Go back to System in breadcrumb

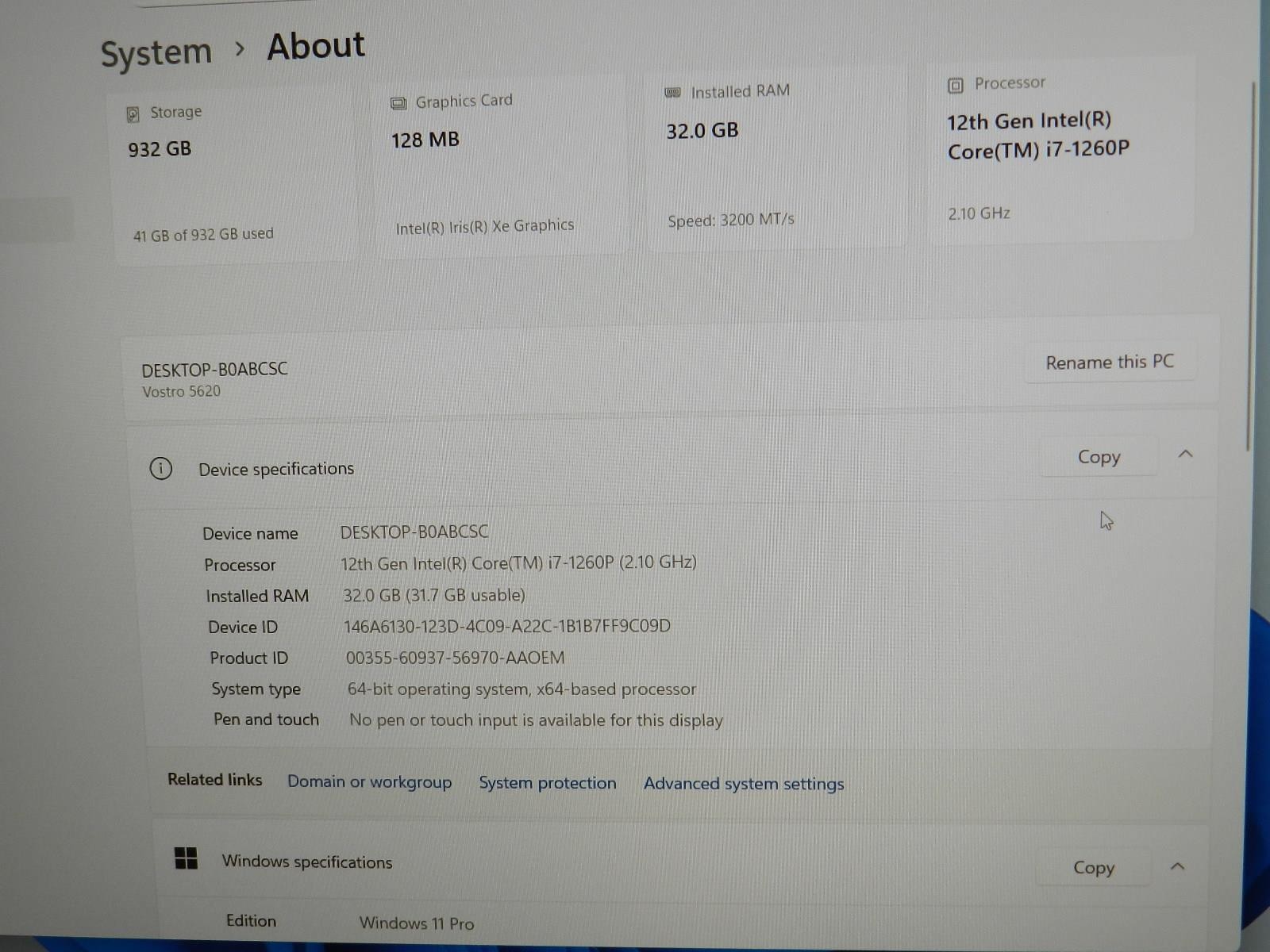156,53
